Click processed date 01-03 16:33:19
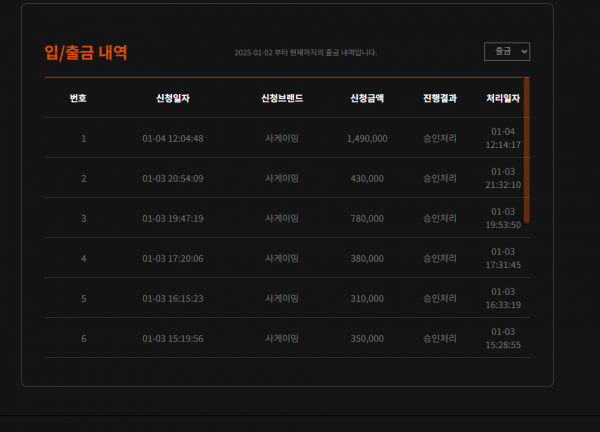This screenshot has width=600, height=432. tap(503, 298)
